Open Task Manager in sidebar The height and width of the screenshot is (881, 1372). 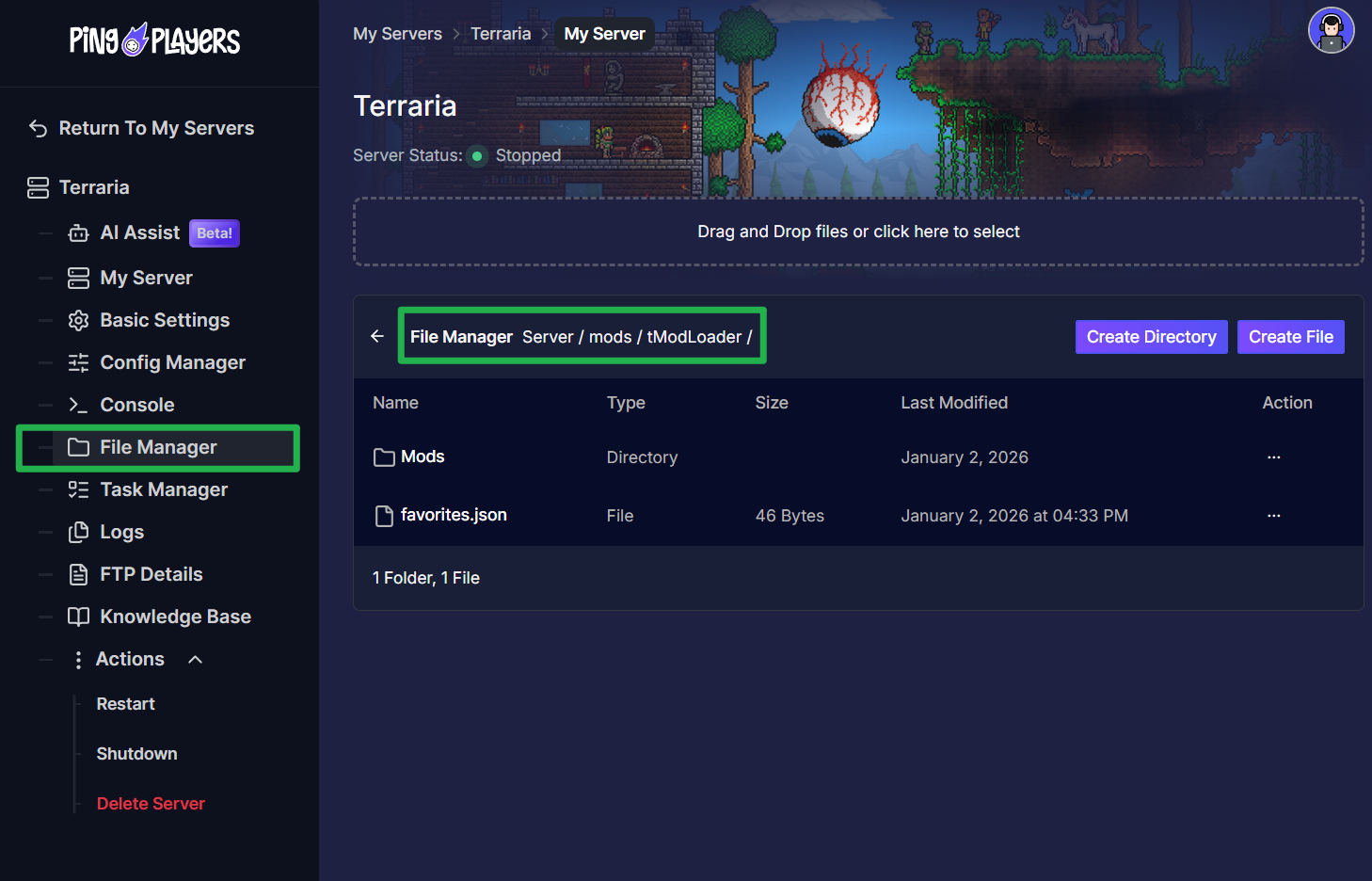coord(163,490)
